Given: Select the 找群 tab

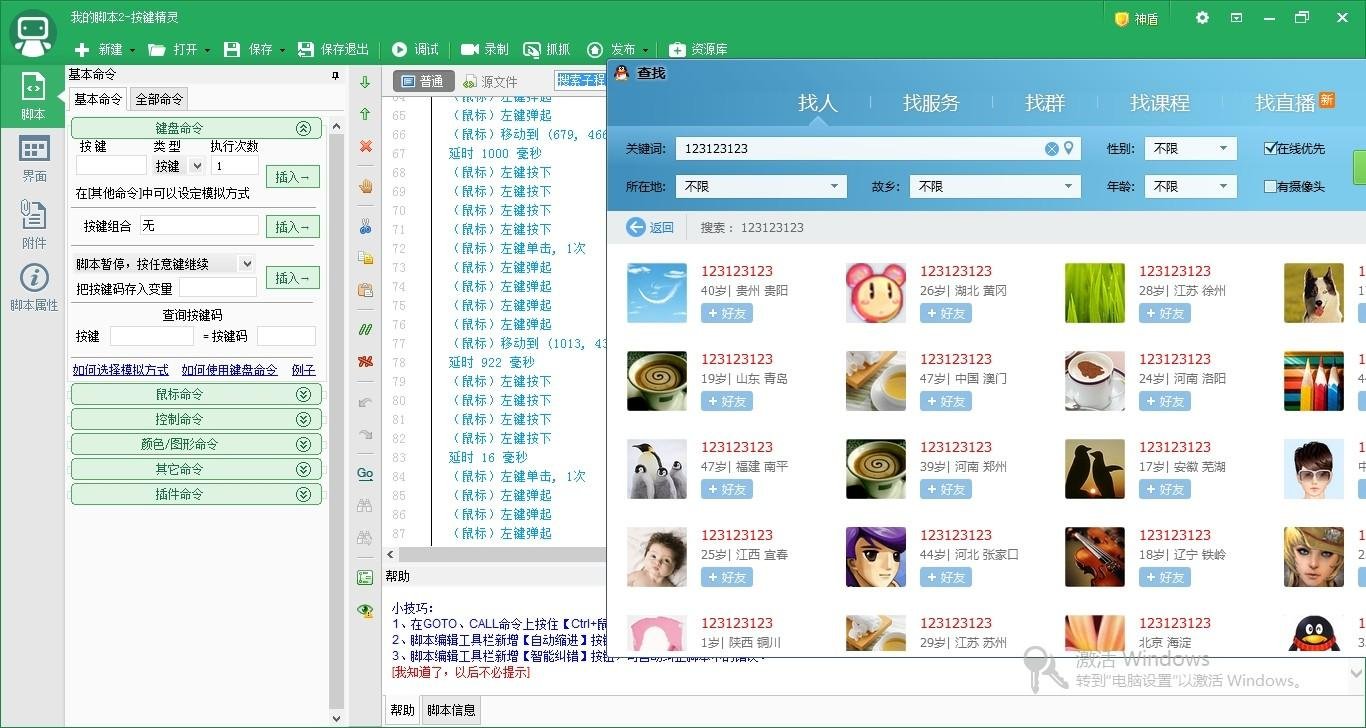Looking at the screenshot, I should click(x=1045, y=102).
